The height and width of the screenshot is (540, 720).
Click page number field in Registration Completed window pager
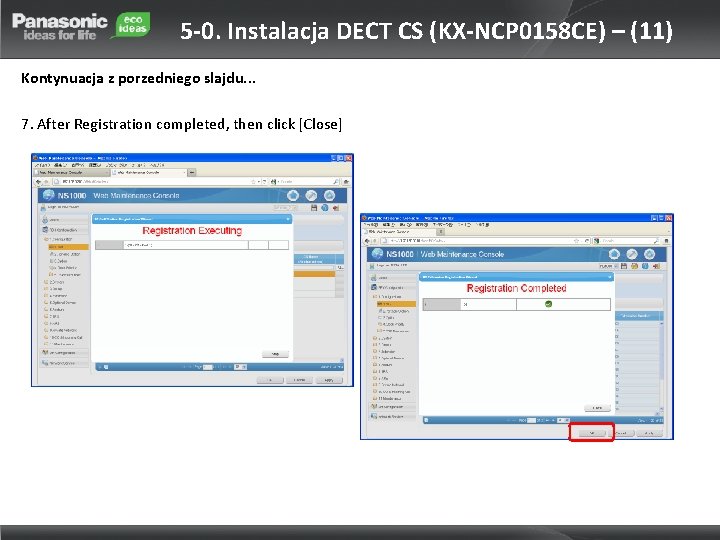[x=531, y=420]
